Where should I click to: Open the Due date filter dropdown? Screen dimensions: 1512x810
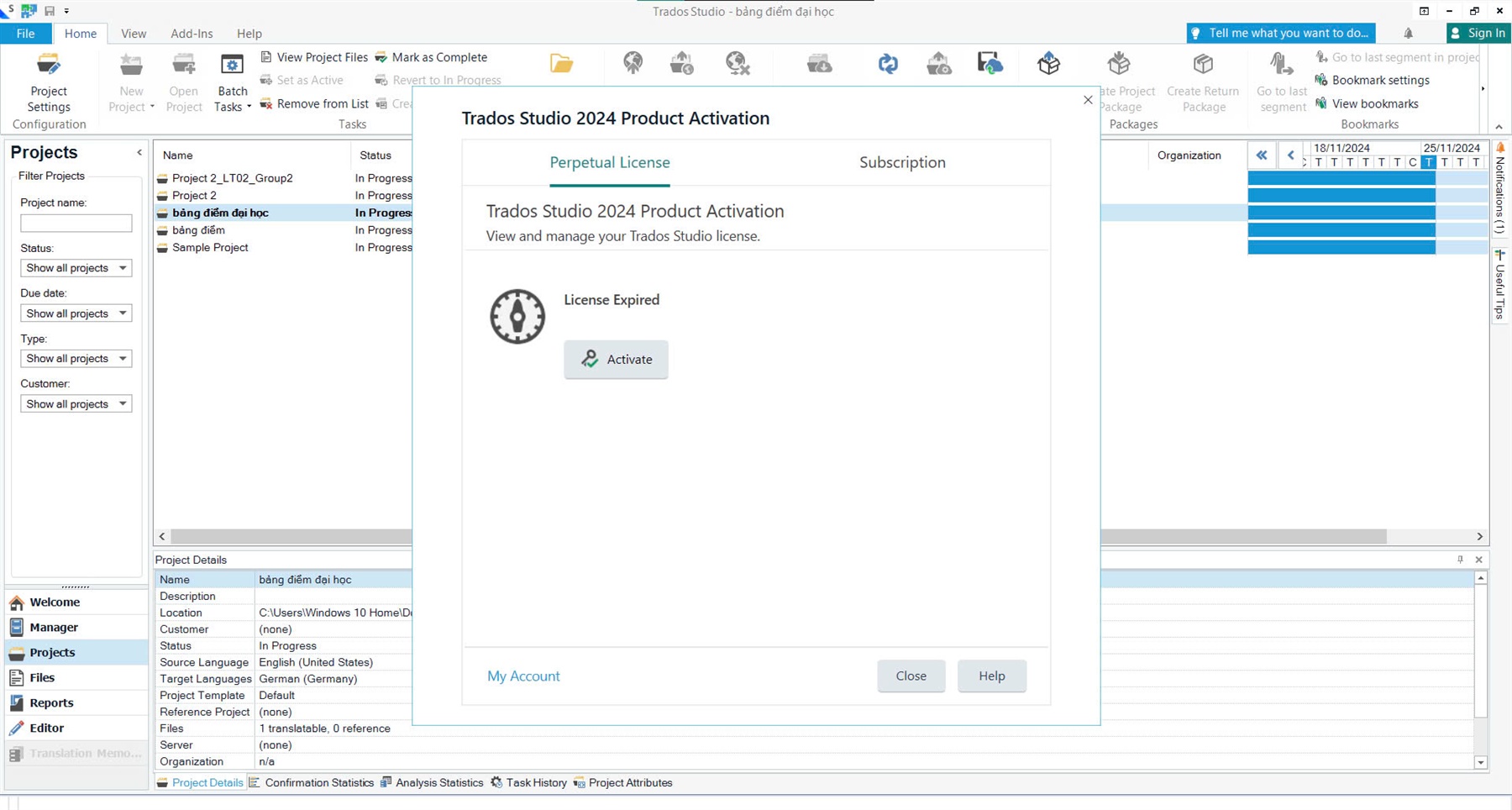pyautogui.click(x=76, y=313)
